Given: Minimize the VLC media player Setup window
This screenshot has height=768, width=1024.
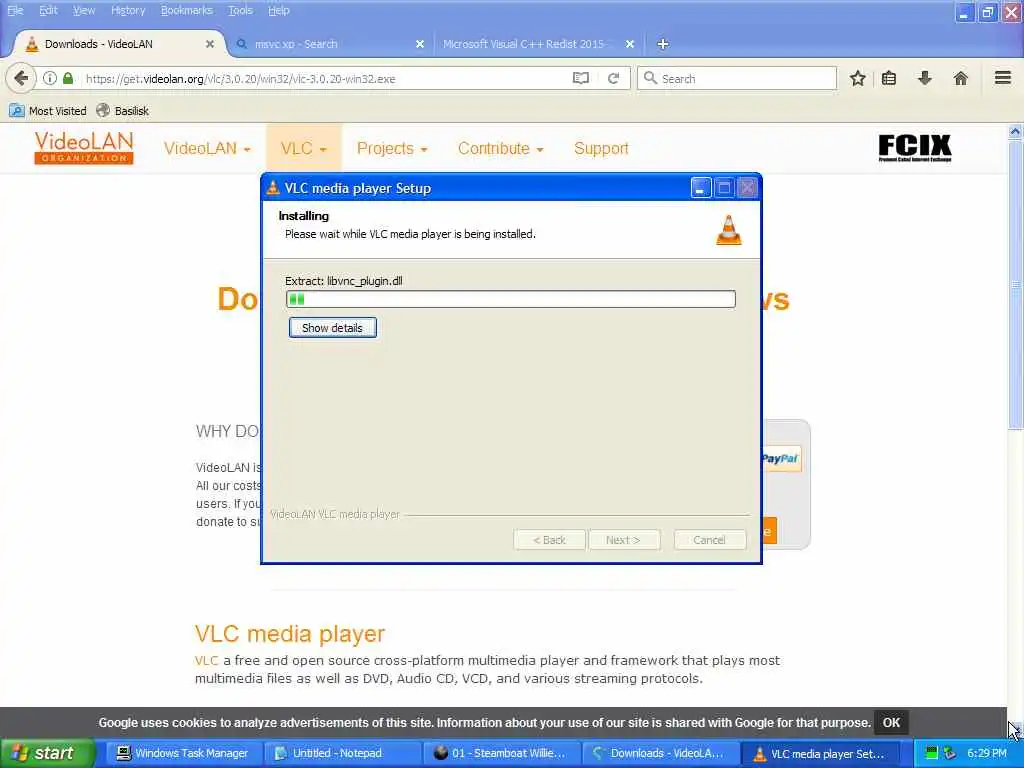Looking at the screenshot, I should pos(700,188).
